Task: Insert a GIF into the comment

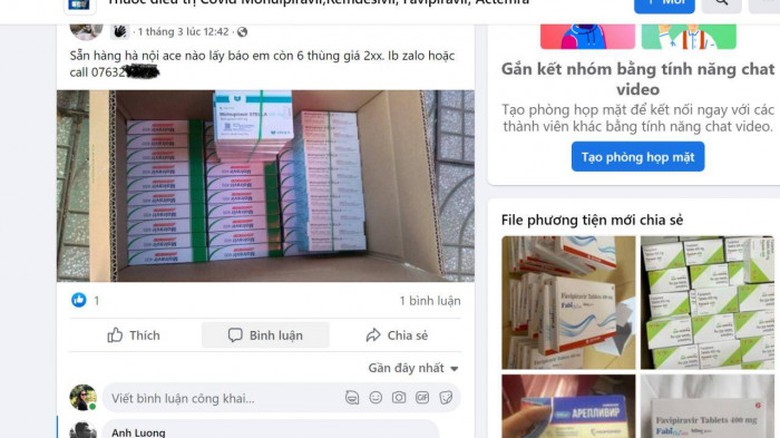Action: 422,397
